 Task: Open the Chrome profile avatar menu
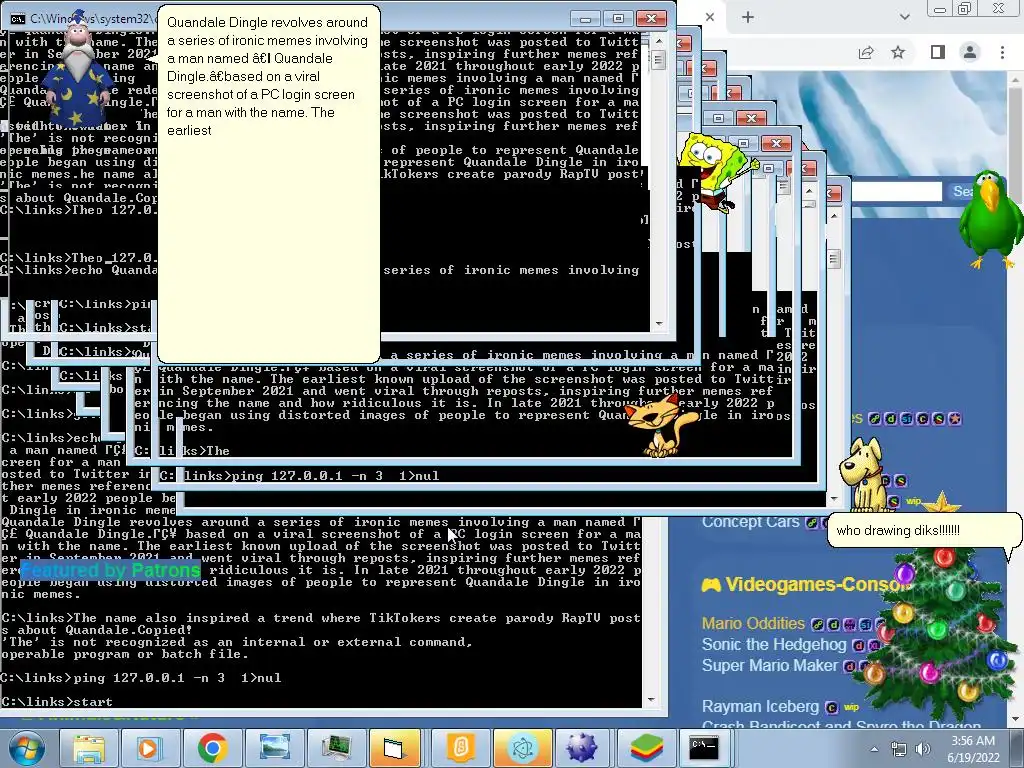(x=970, y=52)
